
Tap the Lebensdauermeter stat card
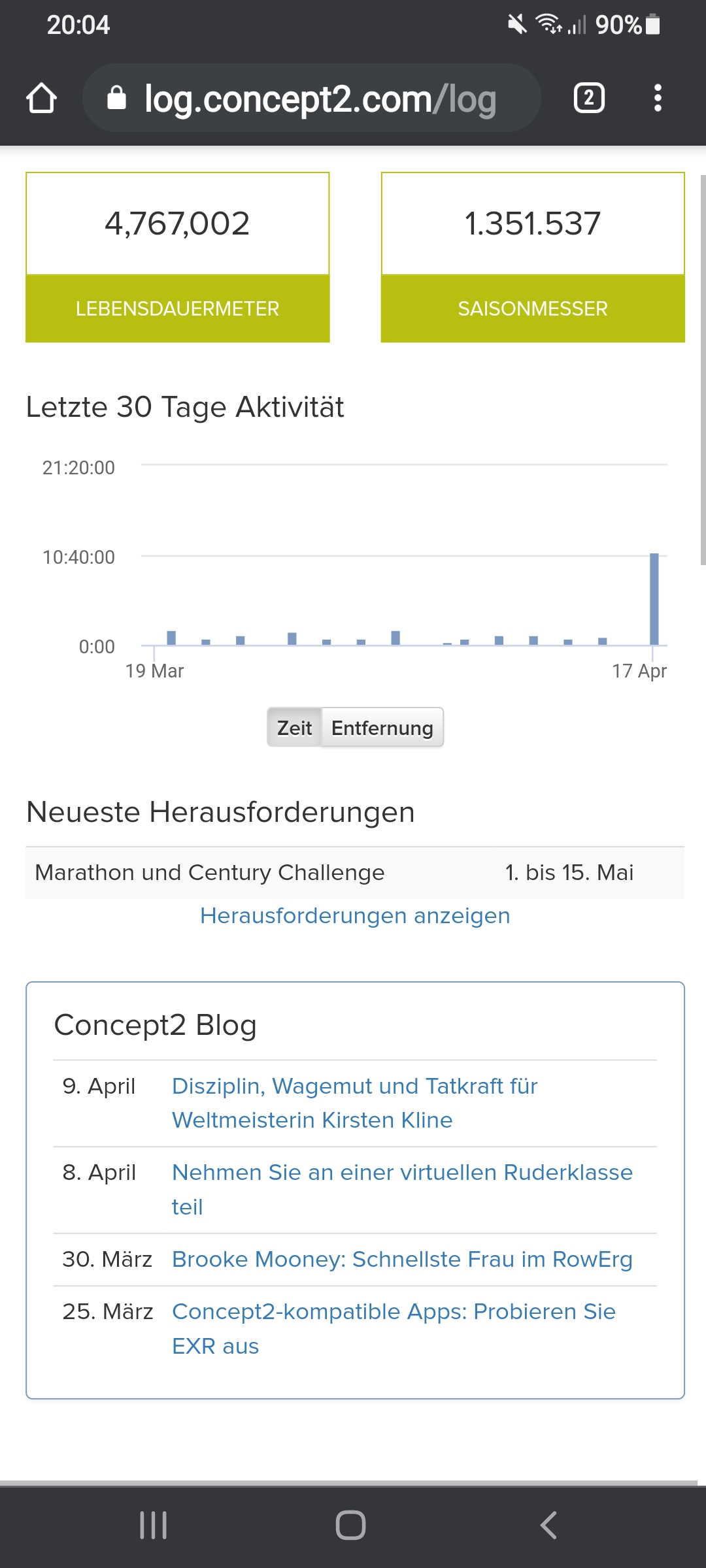(177, 257)
